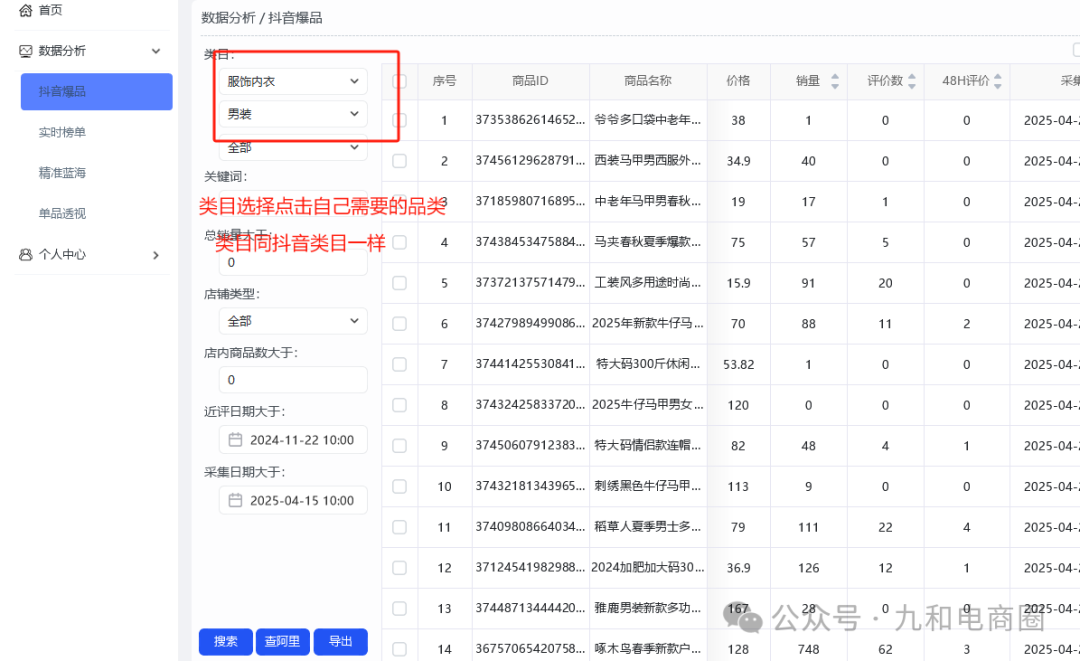Click the 采集日期大于 date field

pyautogui.click(x=293, y=500)
